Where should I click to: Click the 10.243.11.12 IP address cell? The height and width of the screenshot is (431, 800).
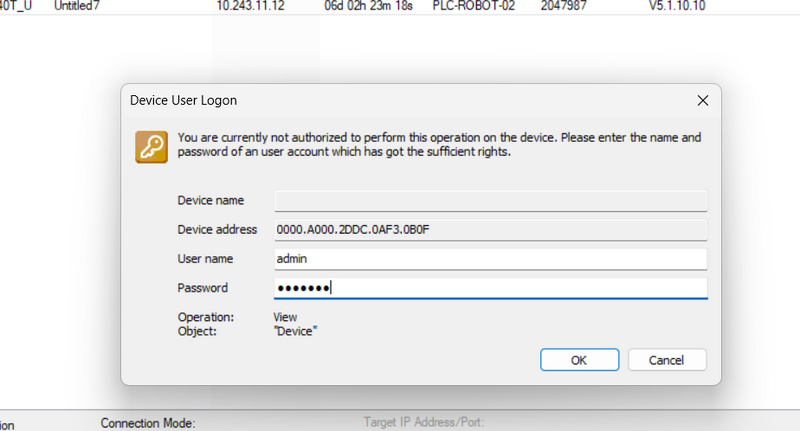click(x=249, y=5)
